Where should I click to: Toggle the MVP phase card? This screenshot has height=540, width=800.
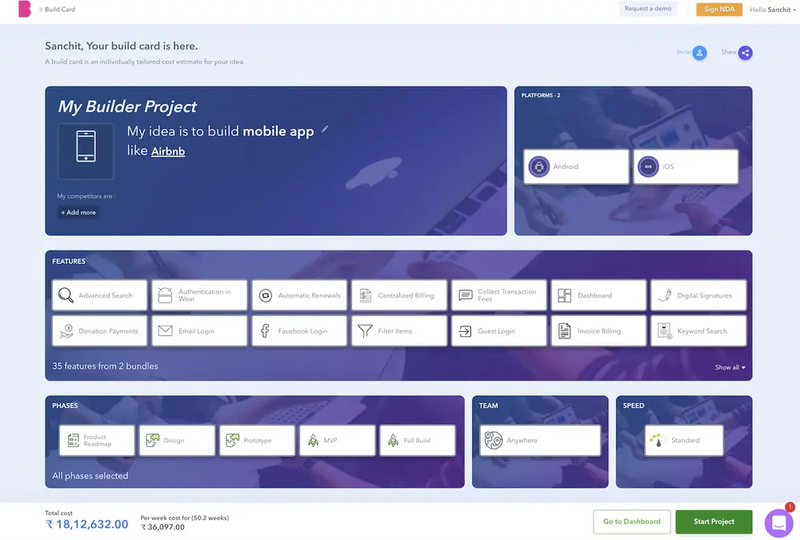click(x=337, y=440)
